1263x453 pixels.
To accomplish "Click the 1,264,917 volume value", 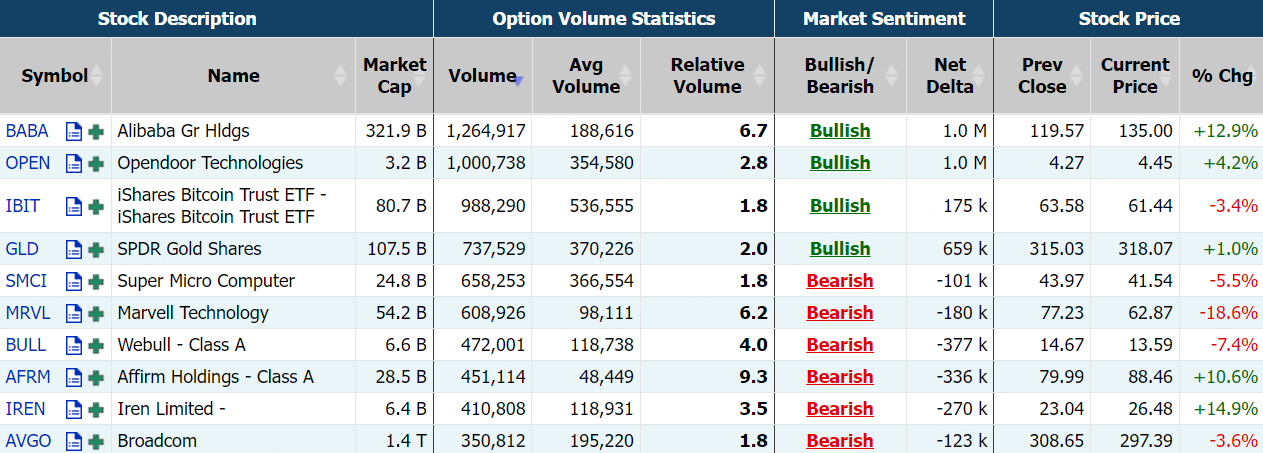I will [486, 131].
